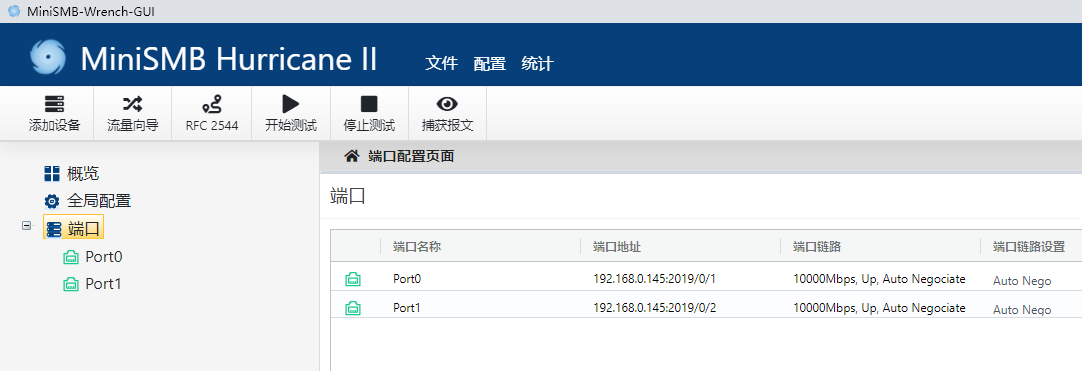Click the MiniSMB hurricane logo
This screenshot has height=371, width=1082.
(48, 57)
